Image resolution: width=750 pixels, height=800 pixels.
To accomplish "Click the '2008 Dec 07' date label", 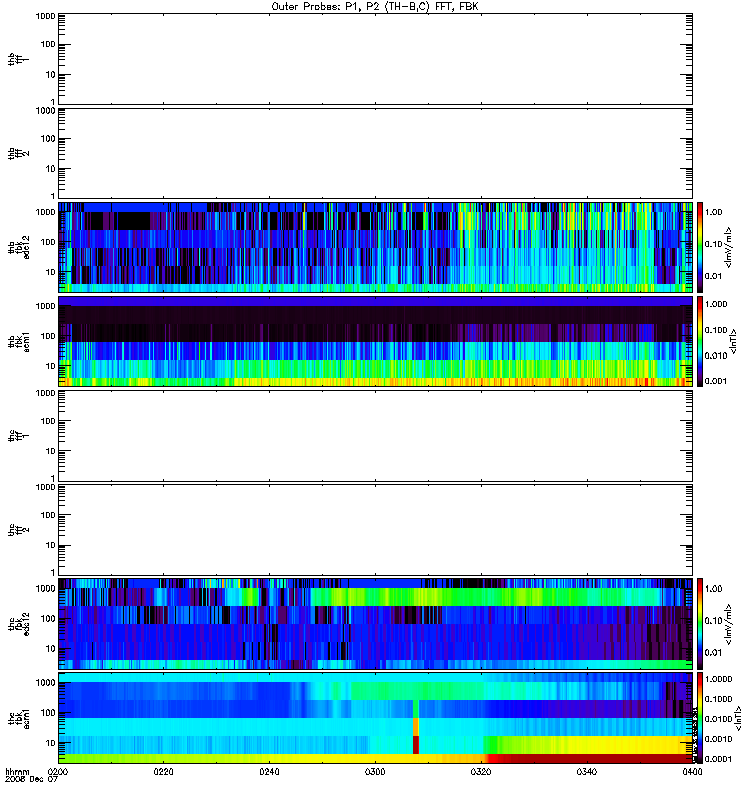I will click(x=31, y=779).
